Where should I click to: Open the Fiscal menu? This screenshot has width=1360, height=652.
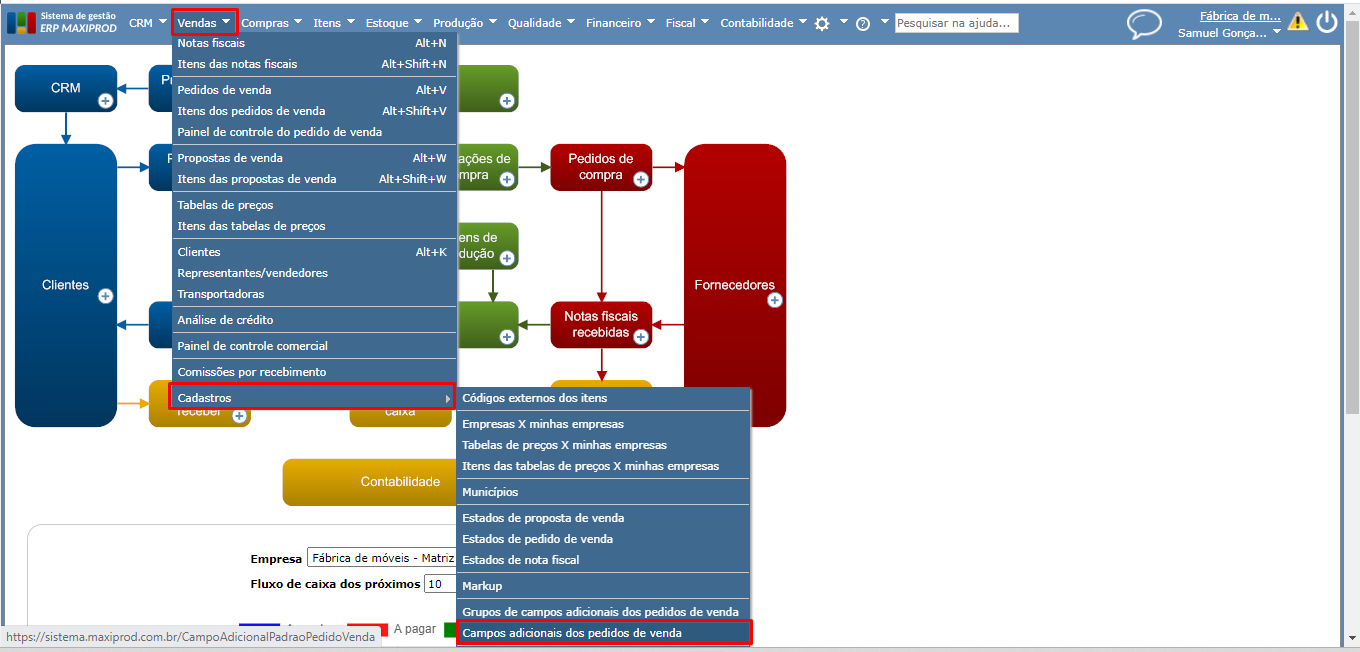pyautogui.click(x=688, y=22)
